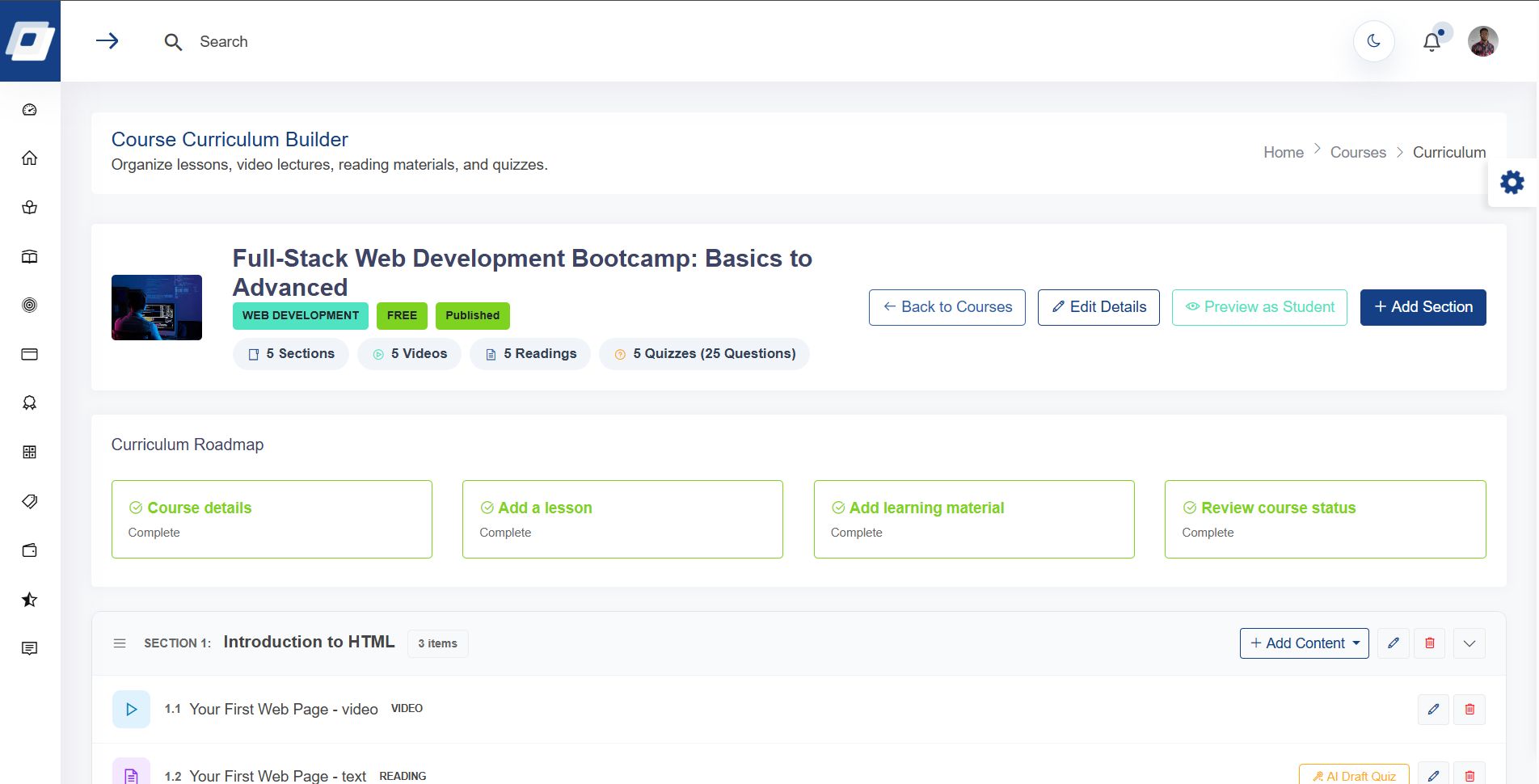Select the Course details roadmap card
The image size is (1539, 784).
click(272, 519)
